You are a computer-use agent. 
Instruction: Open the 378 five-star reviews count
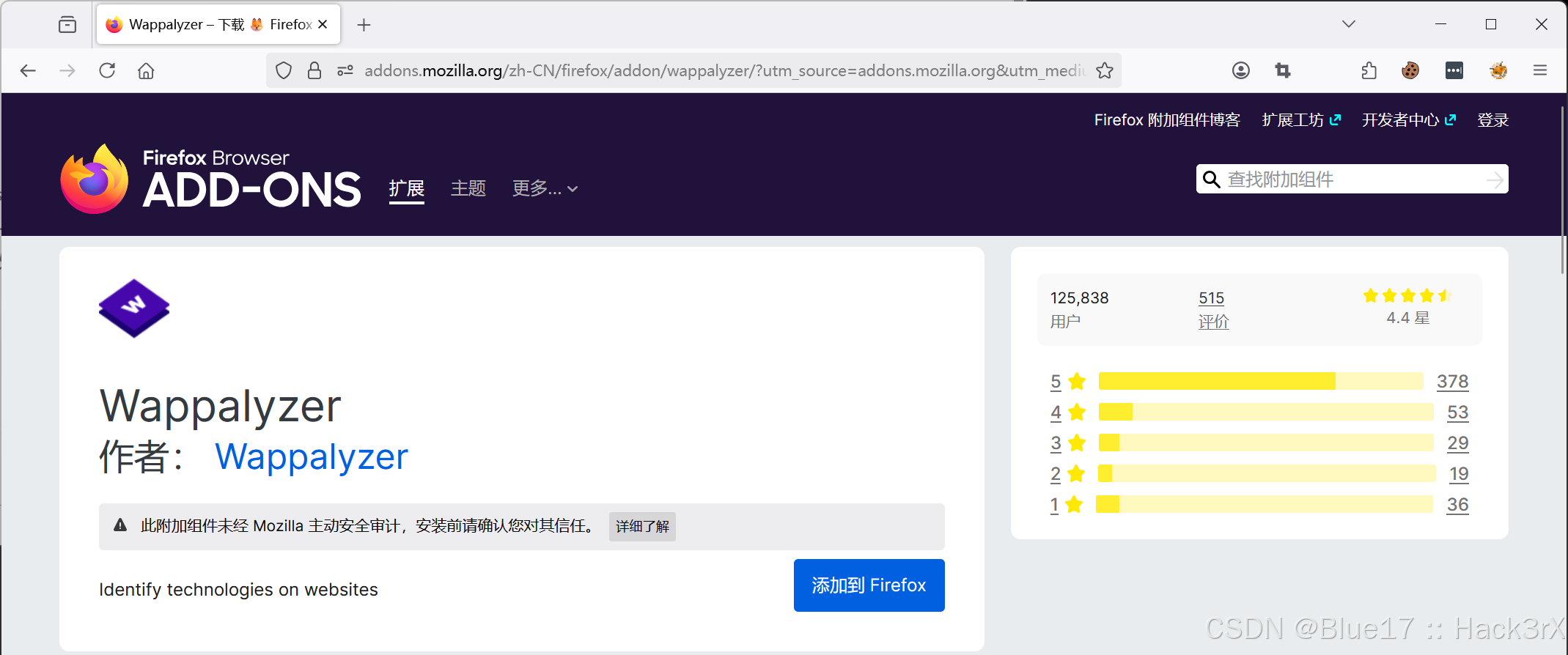coord(1452,382)
